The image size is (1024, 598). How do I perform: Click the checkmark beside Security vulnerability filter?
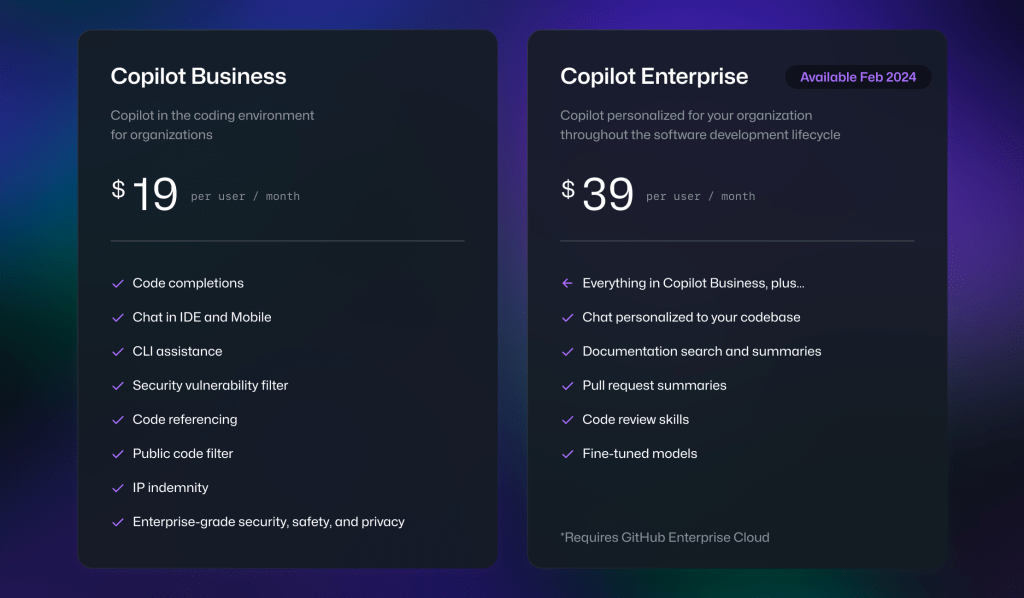point(117,385)
